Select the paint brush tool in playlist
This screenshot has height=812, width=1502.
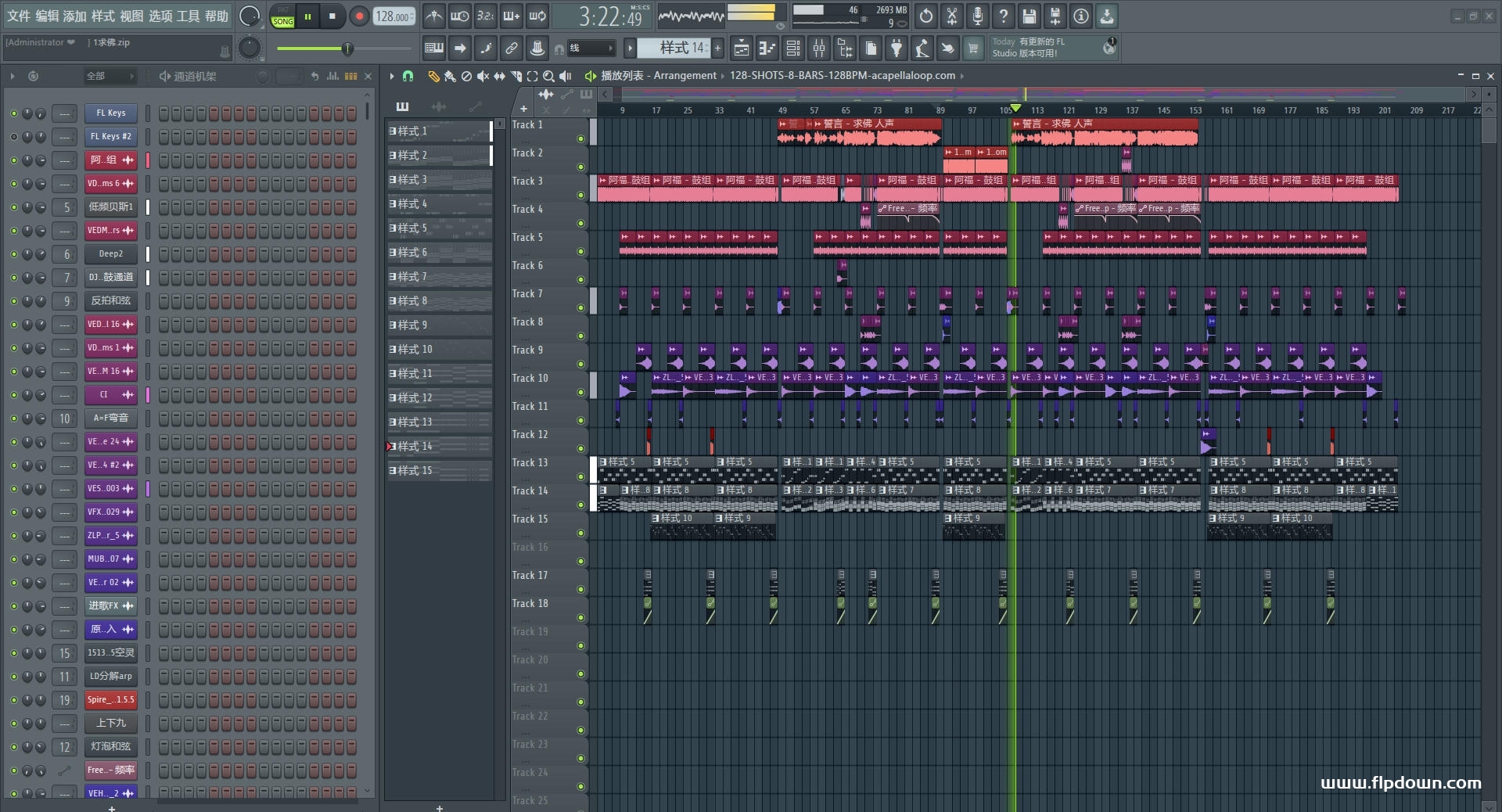[449, 76]
